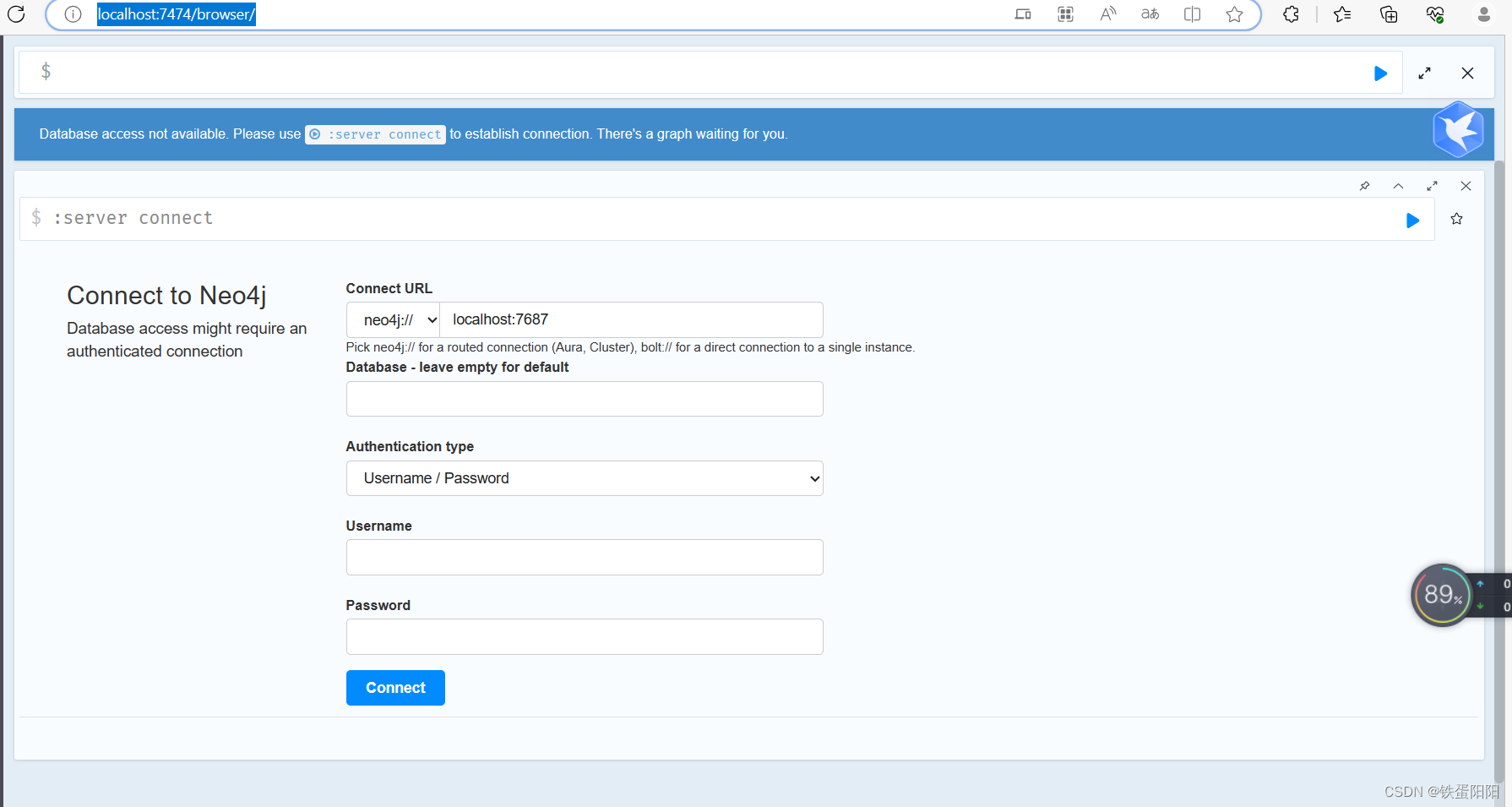This screenshot has width=1512, height=807.
Task: Rerun the :server connect frame command
Action: coord(1412,221)
